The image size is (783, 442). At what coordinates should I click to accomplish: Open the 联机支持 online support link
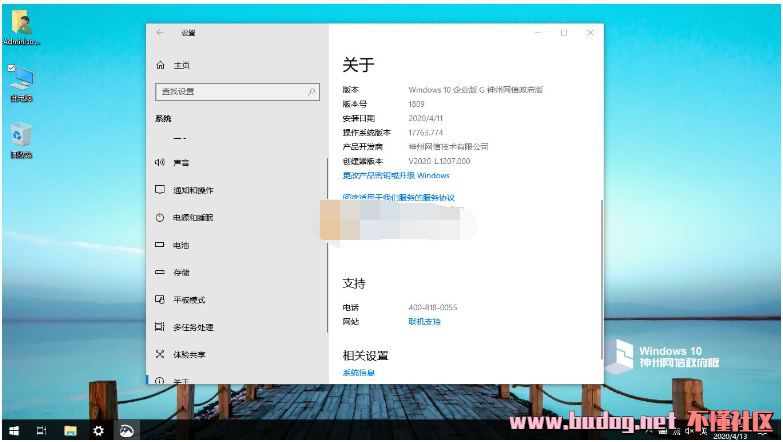tap(424, 322)
